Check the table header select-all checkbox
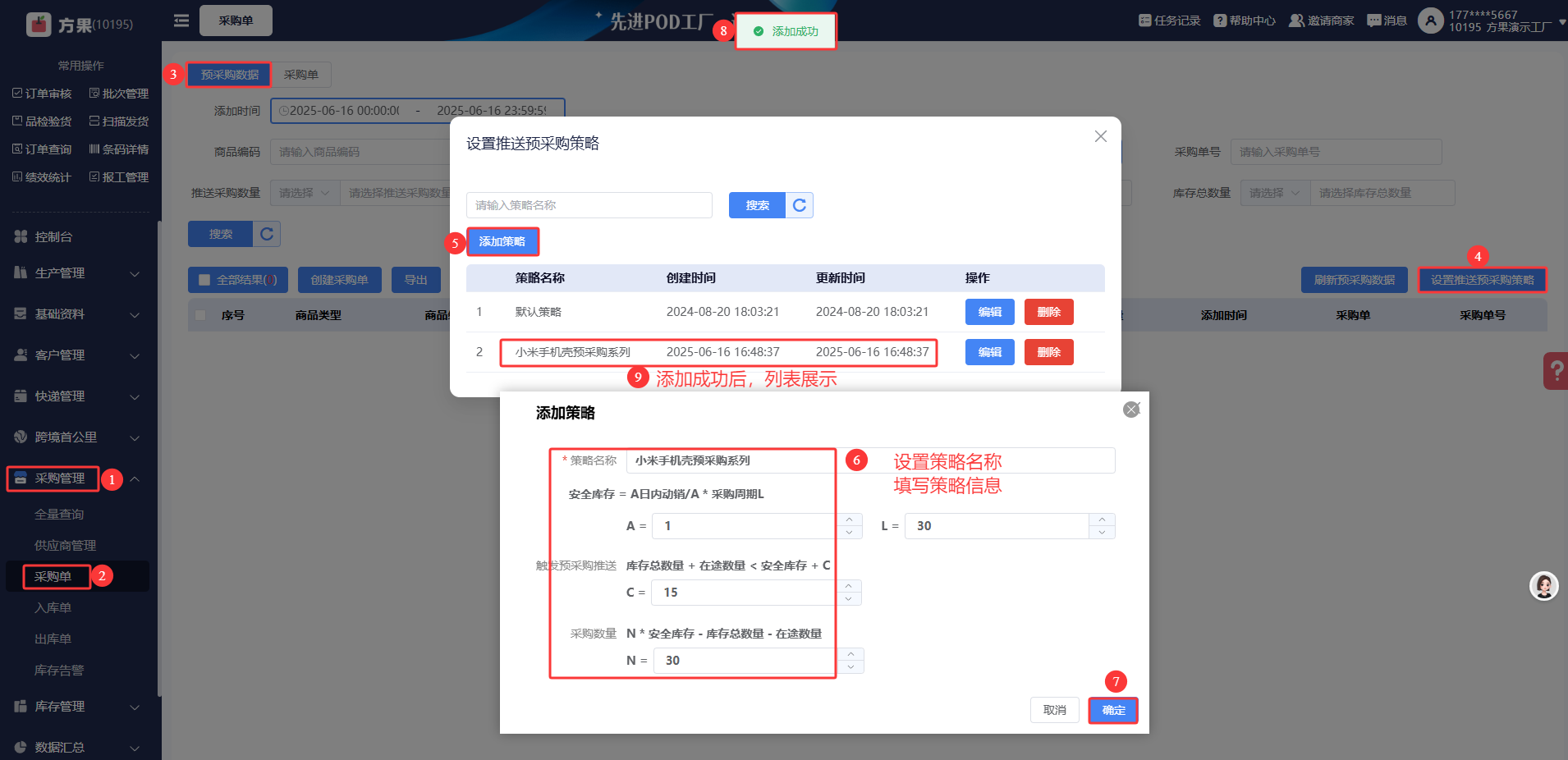Screen dimensions: 1568x760 (x=200, y=315)
